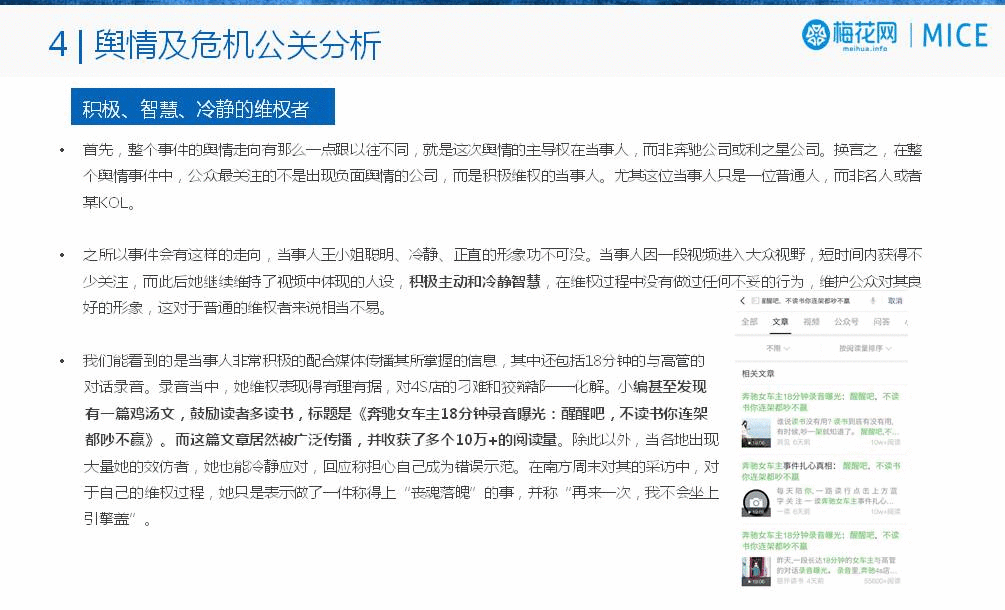Open the first article's video thumbnail
Screen dimensions: 1005x610
tap(755, 432)
